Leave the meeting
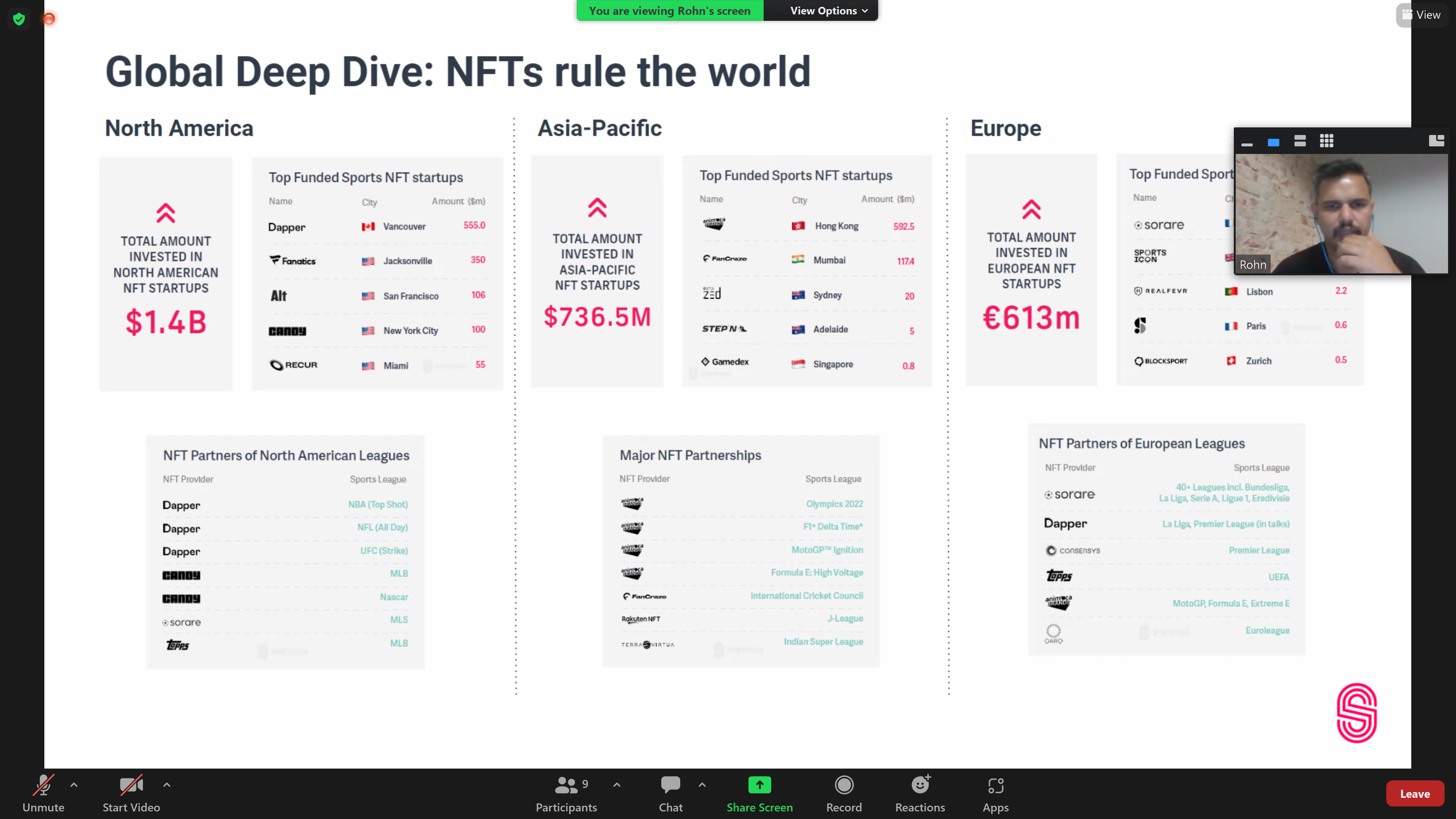 [x=1415, y=794]
